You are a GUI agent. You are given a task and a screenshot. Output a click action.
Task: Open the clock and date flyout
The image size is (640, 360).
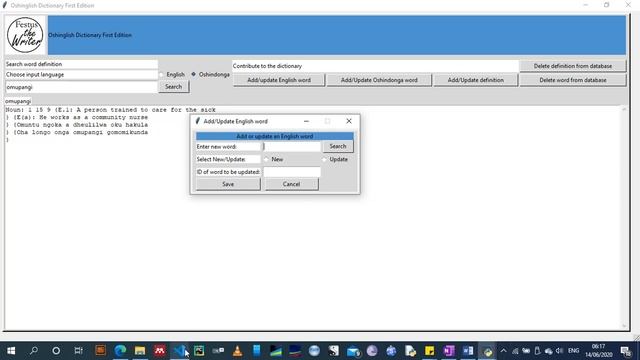click(599, 351)
